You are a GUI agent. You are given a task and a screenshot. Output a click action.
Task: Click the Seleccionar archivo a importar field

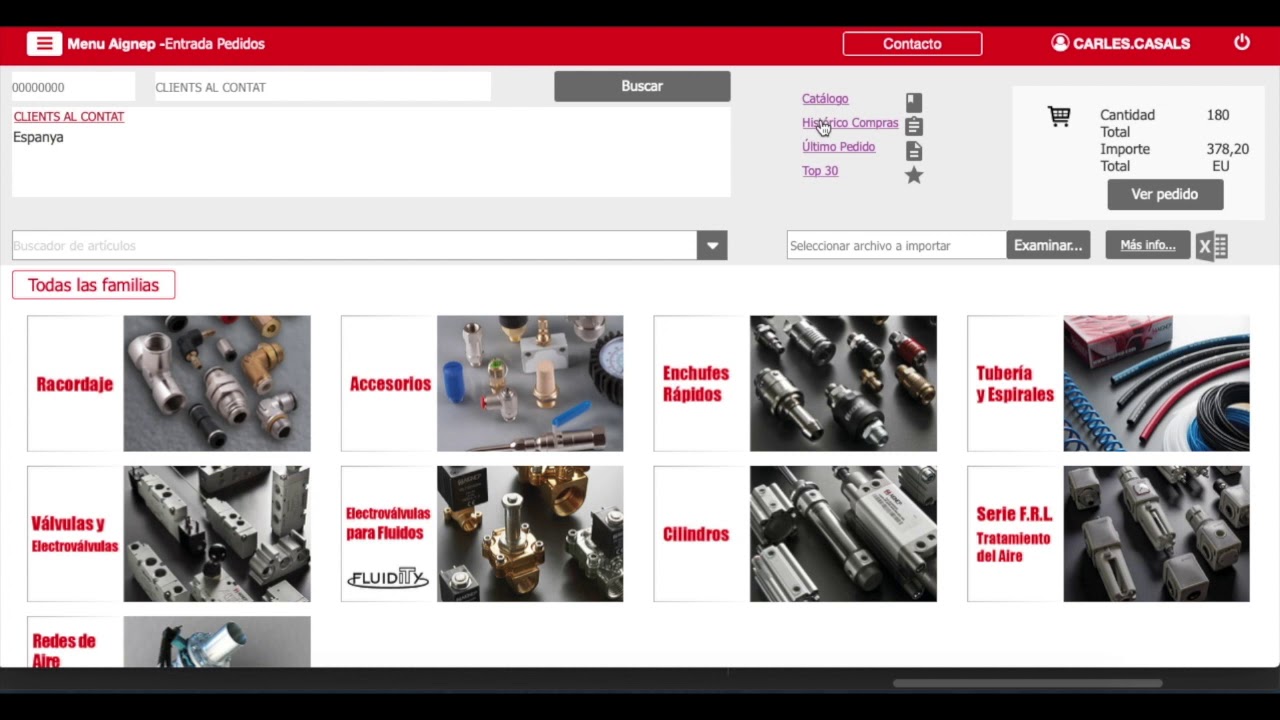pyautogui.click(x=896, y=245)
